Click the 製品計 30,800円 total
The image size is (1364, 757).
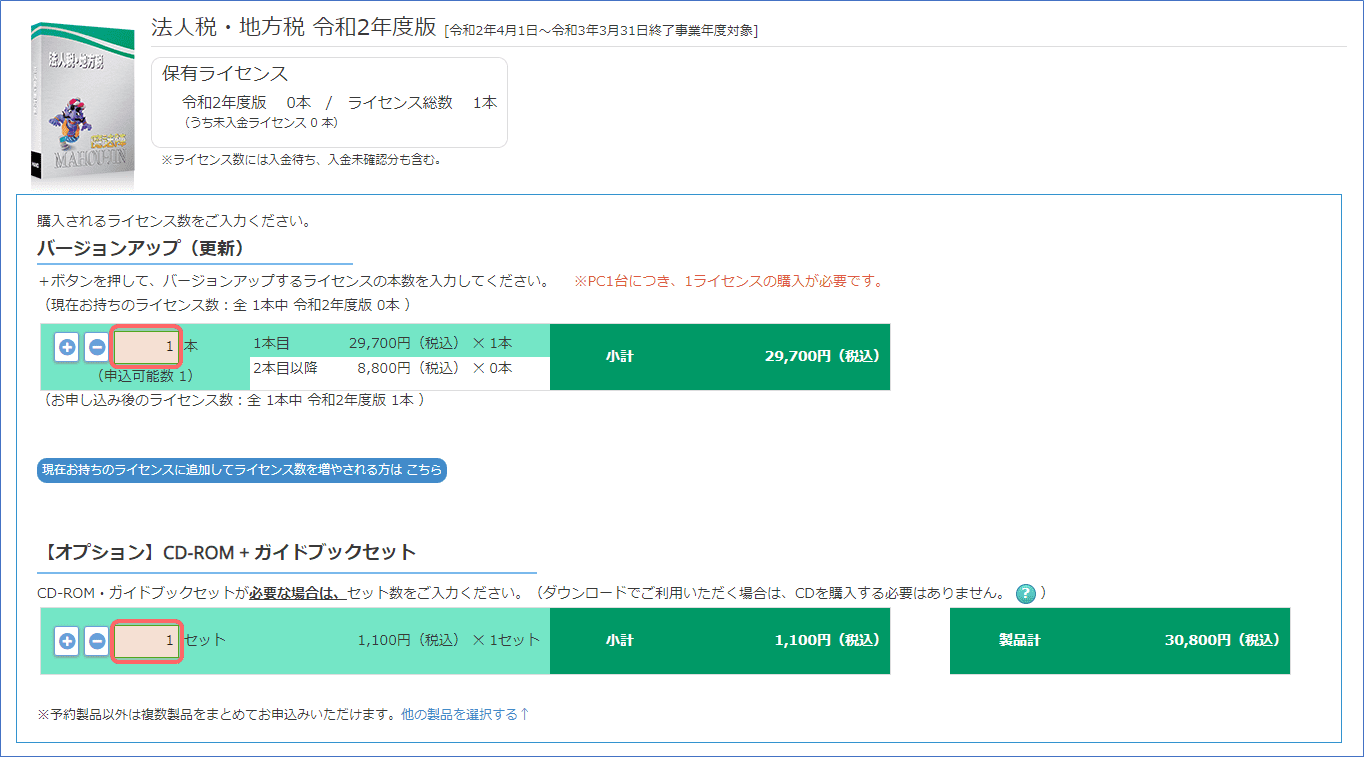click(x=1120, y=640)
